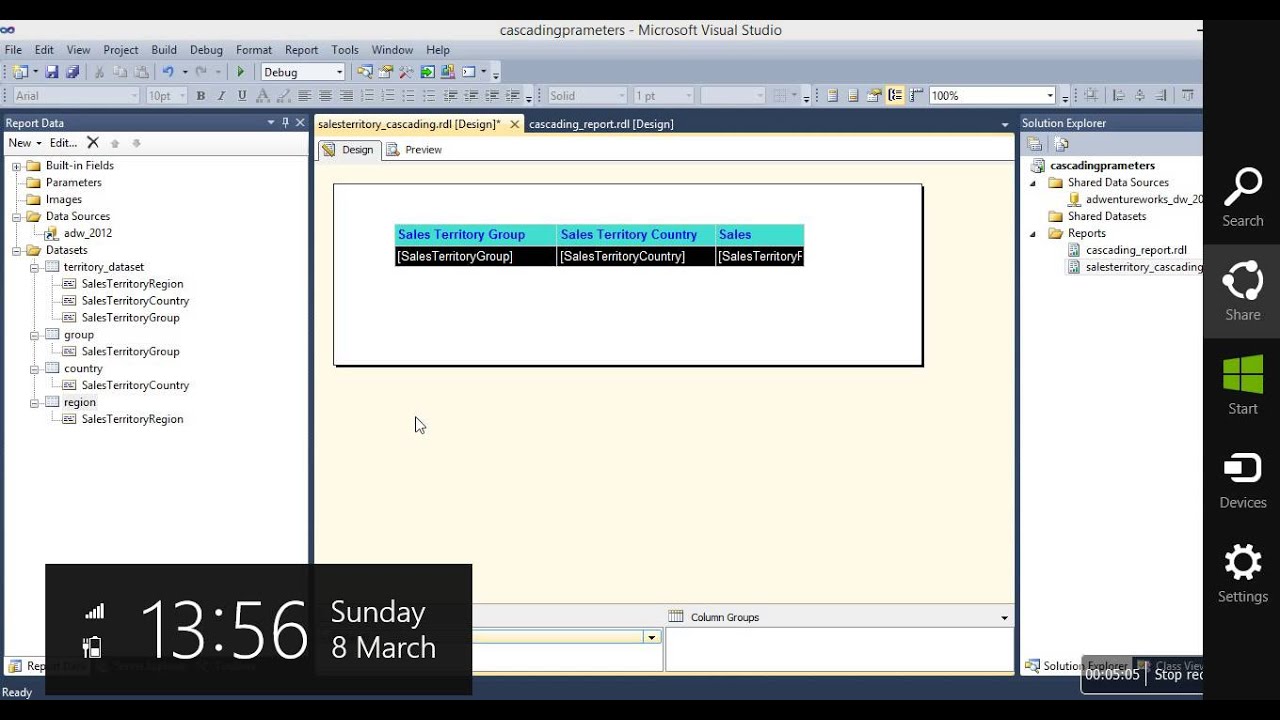The height and width of the screenshot is (720, 1280).
Task: Open the Settings charm
Action: pyautogui.click(x=1243, y=574)
